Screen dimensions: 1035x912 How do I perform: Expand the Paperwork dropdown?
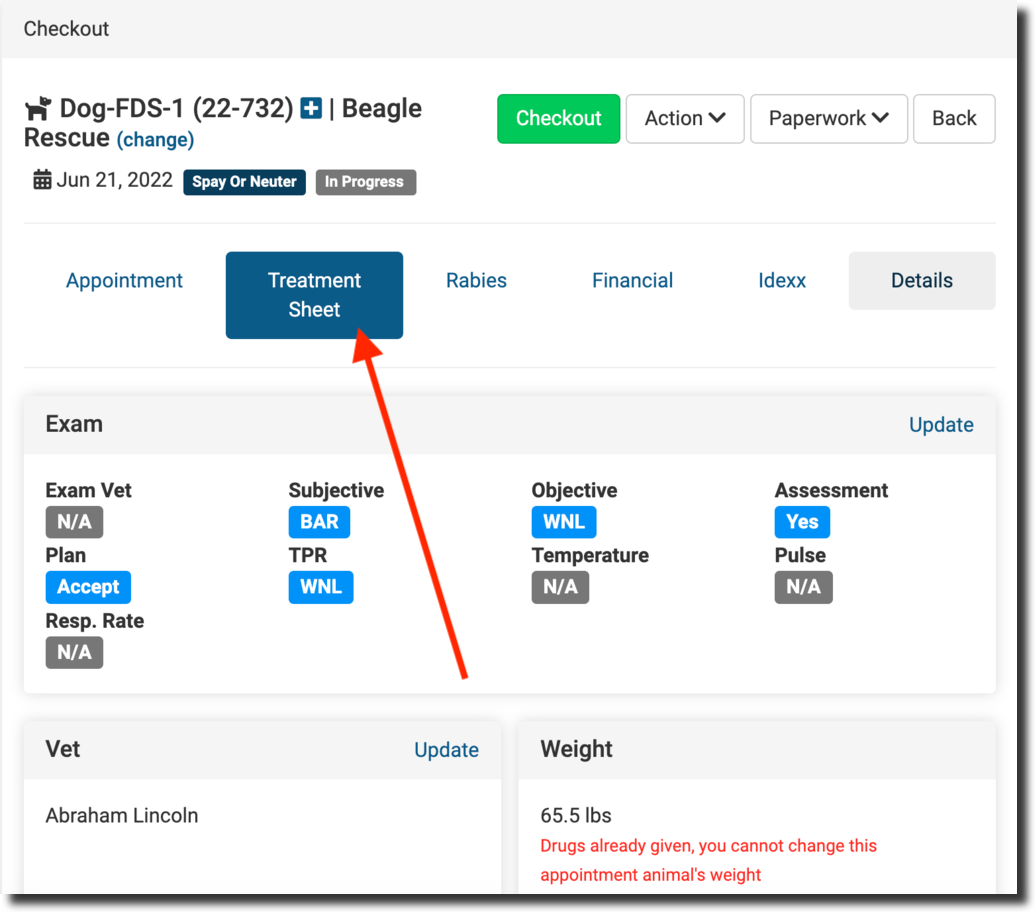[828, 118]
